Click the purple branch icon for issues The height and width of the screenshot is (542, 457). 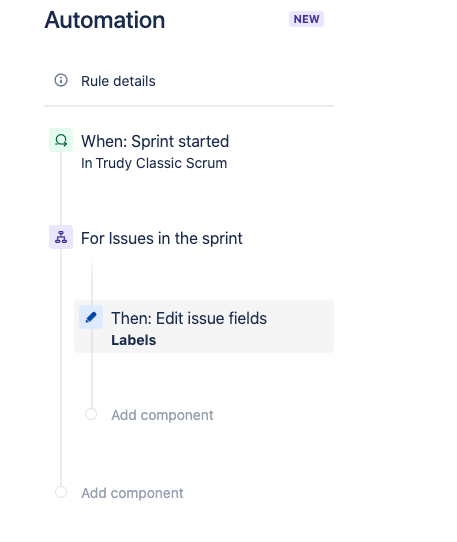pos(61,237)
